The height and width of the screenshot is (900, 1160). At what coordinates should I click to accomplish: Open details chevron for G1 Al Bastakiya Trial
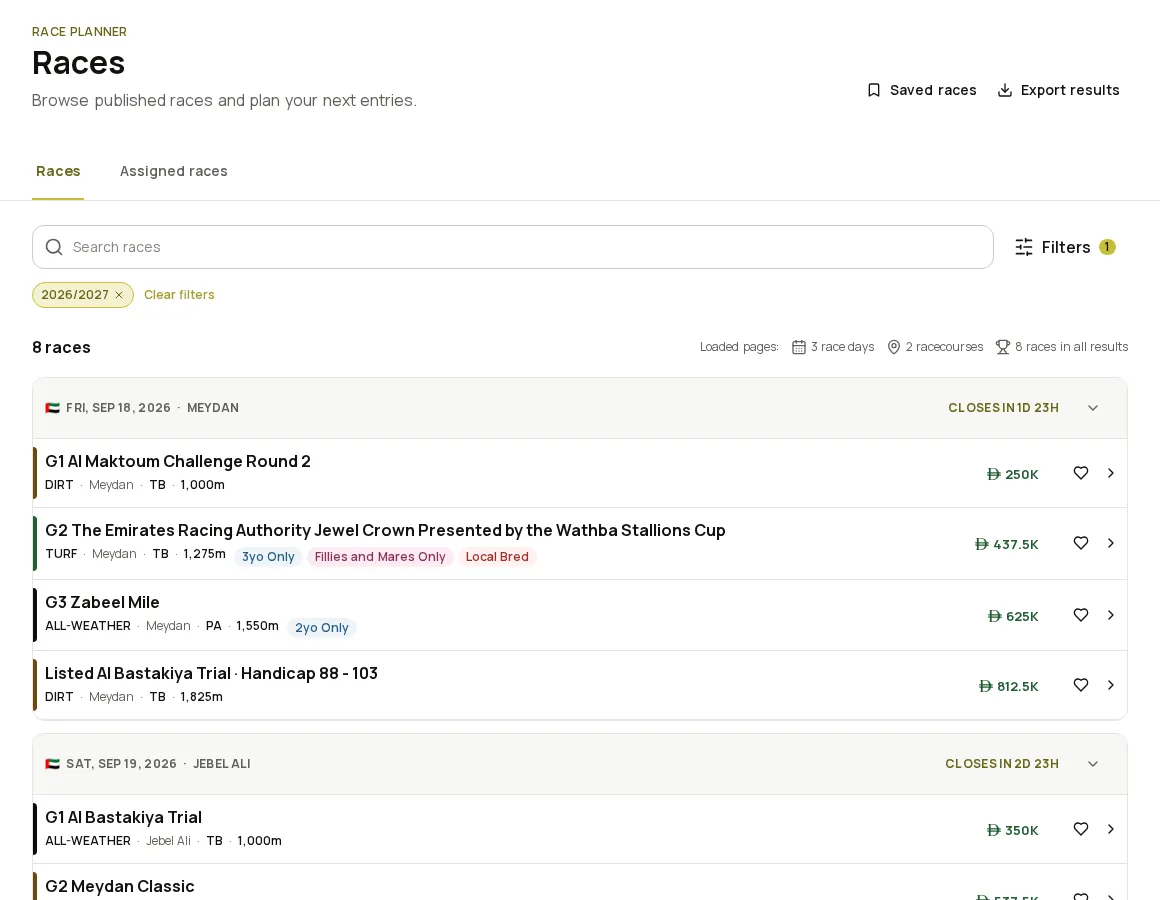[x=1110, y=830]
